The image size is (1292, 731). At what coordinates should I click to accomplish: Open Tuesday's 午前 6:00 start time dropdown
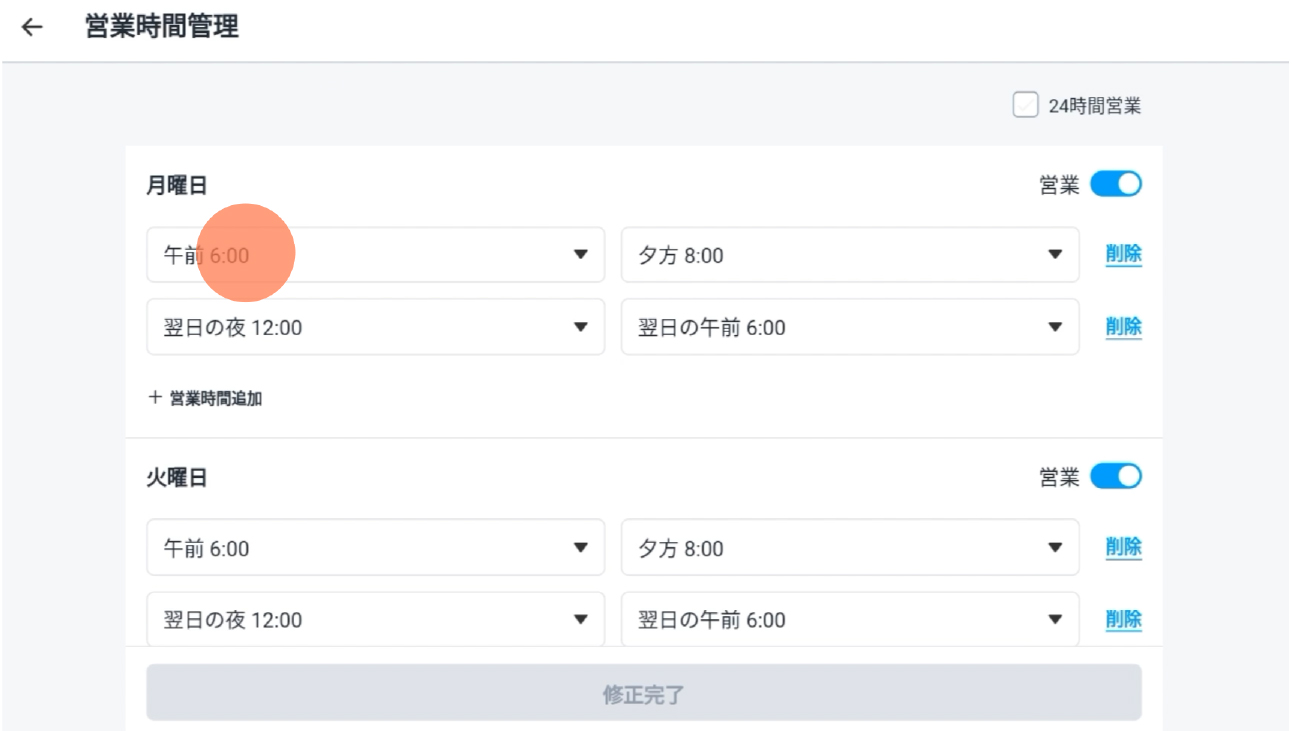coord(376,547)
